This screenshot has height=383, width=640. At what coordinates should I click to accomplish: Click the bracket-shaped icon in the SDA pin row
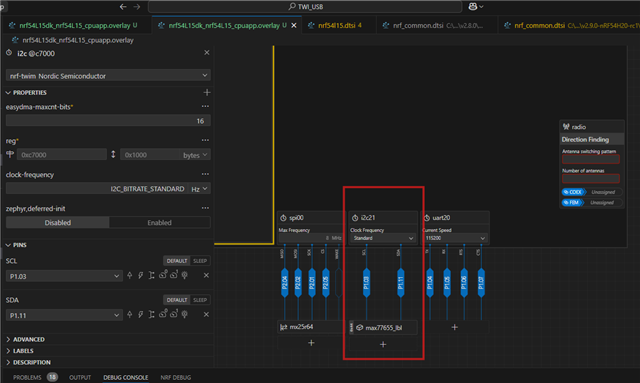[x=151, y=314]
